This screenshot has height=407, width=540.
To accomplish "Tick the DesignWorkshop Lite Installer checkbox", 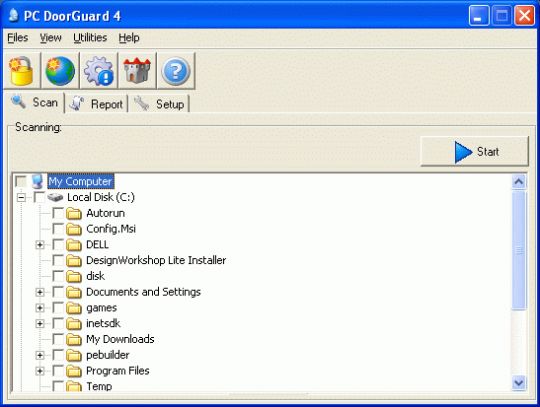I will tap(58, 260).
